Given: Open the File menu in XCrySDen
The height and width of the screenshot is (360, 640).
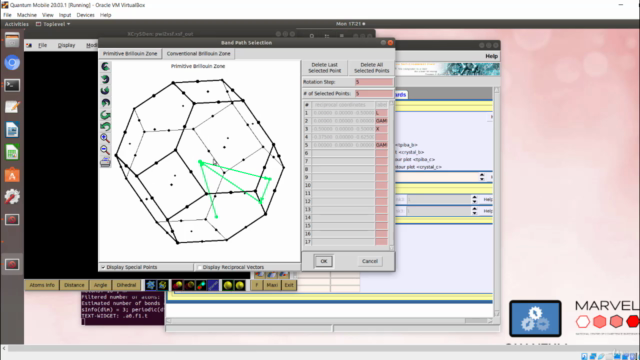Looking at the screenshot, I should (42, 45).
